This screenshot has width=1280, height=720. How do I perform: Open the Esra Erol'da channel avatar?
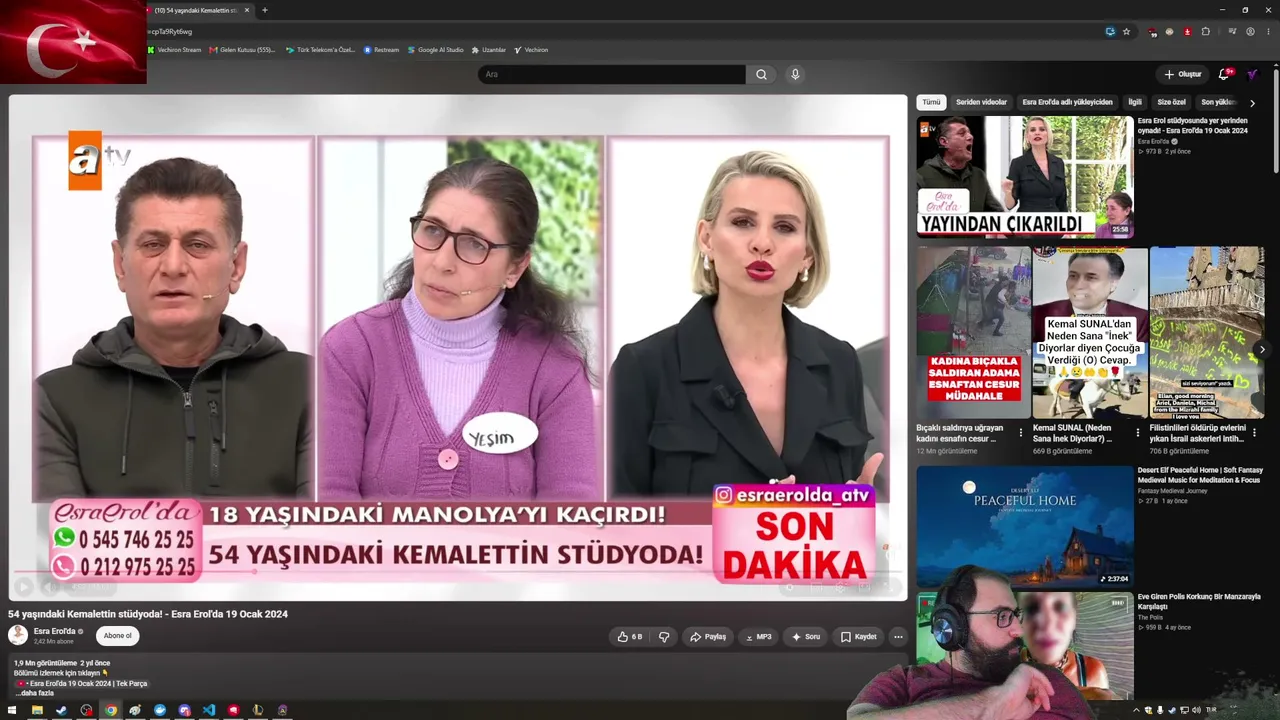[x=18, y=635]
